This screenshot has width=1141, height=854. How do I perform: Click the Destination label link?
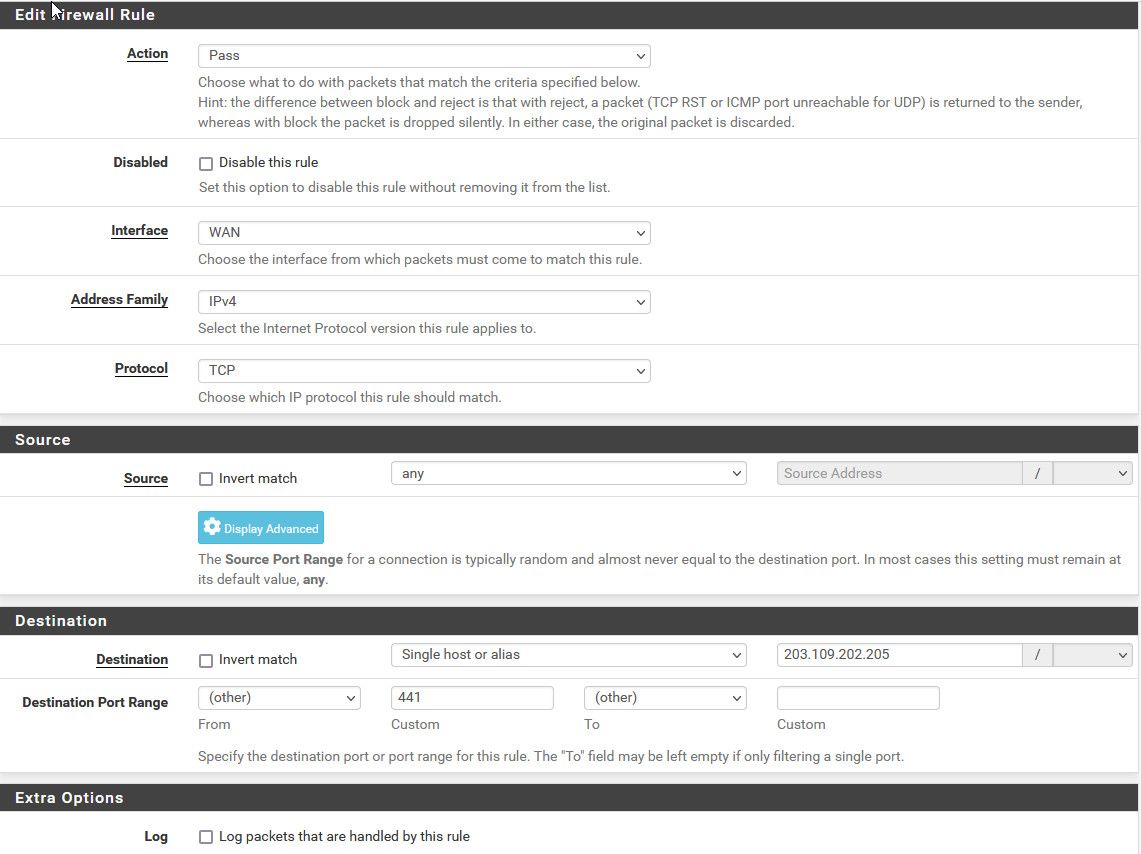(x=132, y=660)
